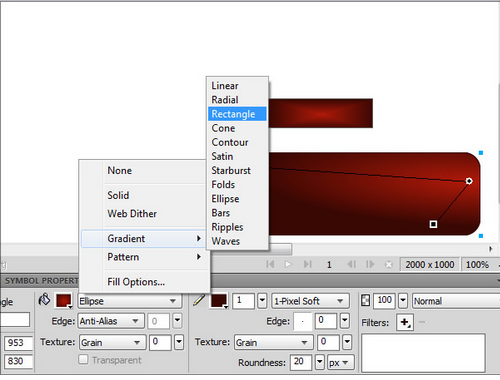Screen dimensions: 500x380
Task: Go to last frame
Action: [x=307, y=264]
